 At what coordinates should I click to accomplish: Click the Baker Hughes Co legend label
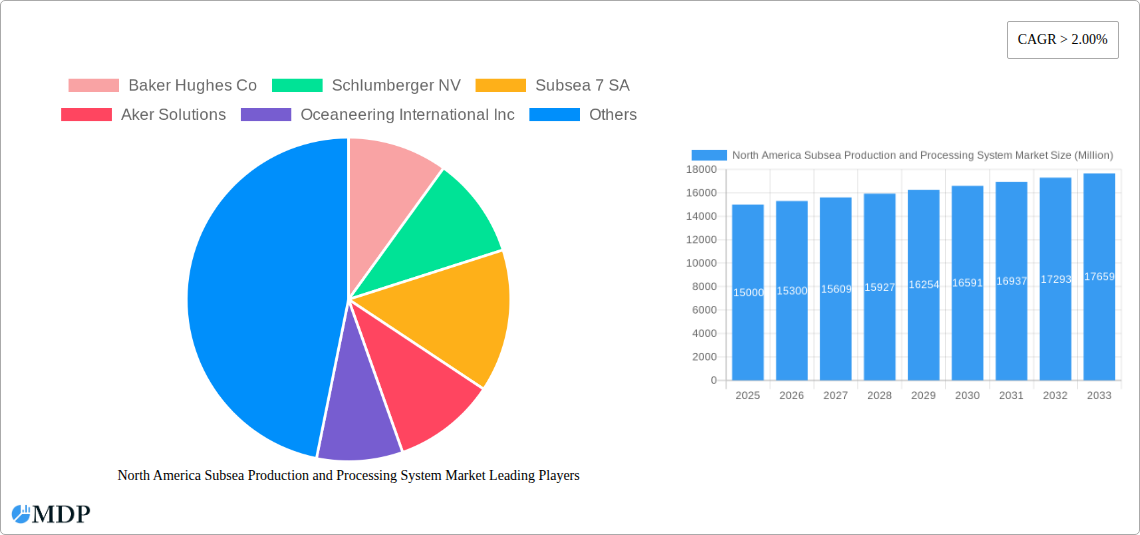pos(193,85)
